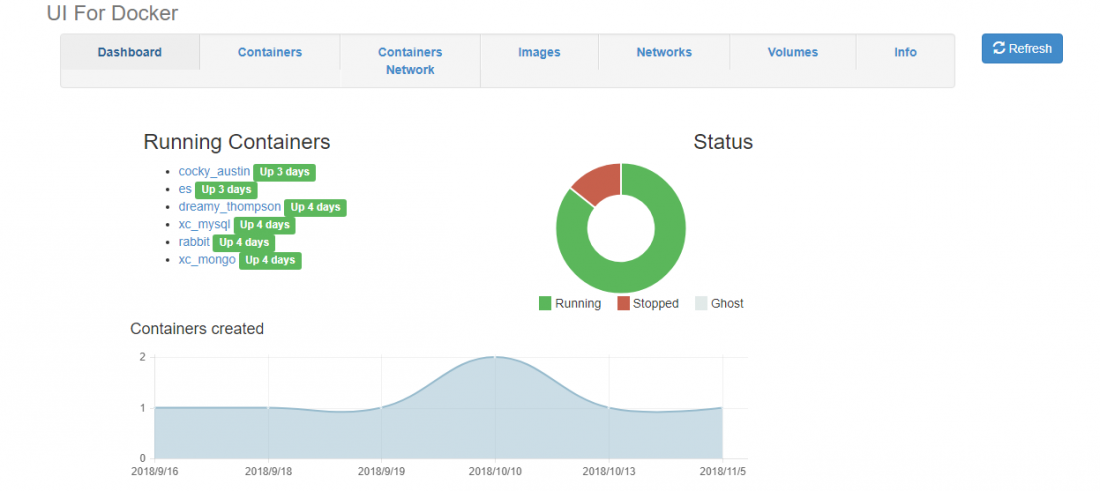Open the cocky_austin container link
Screen dimensions: 1100x491
click(214, 172)
